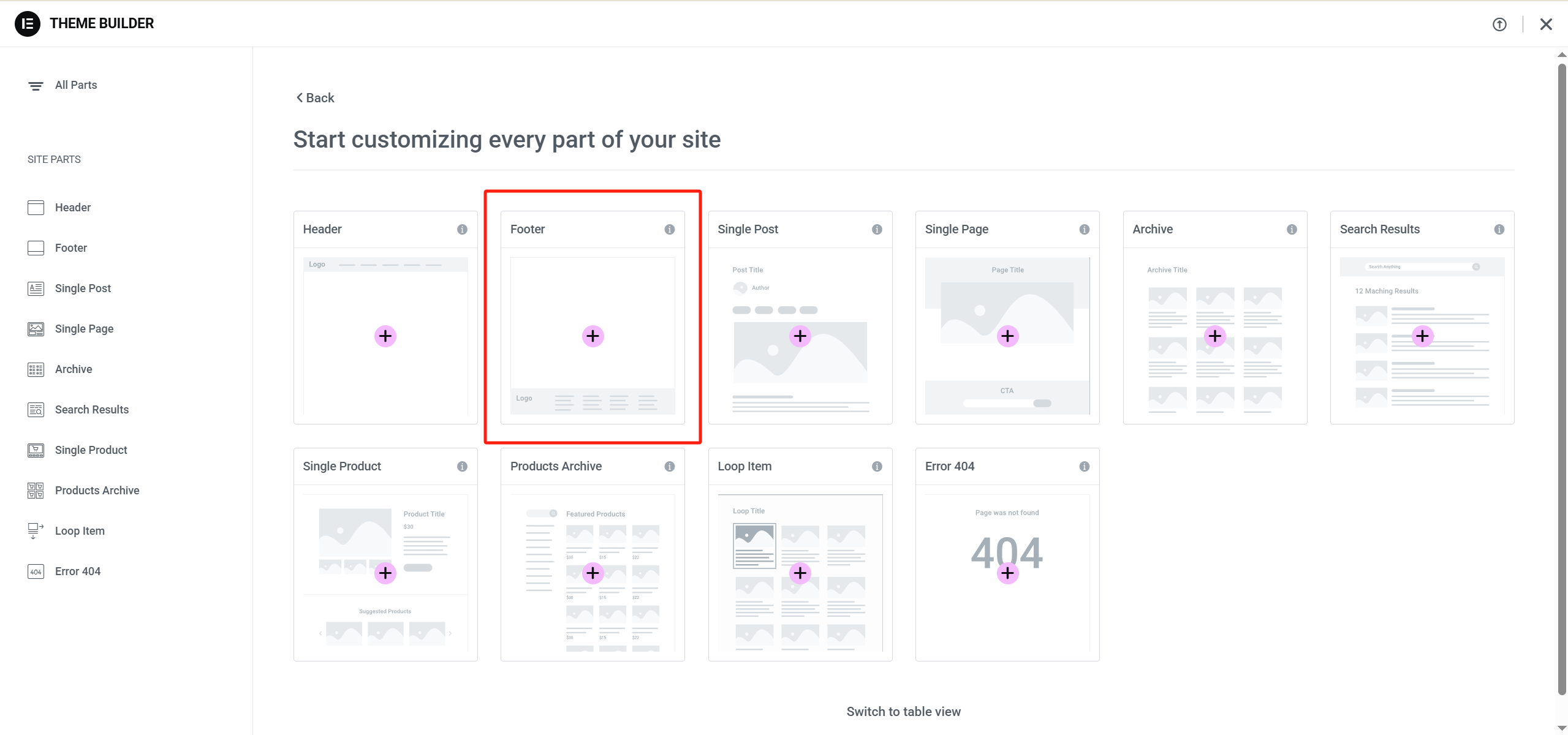Go to Error 404 sidebar item
Screen dimensions: 1568x735
point(77,571)
